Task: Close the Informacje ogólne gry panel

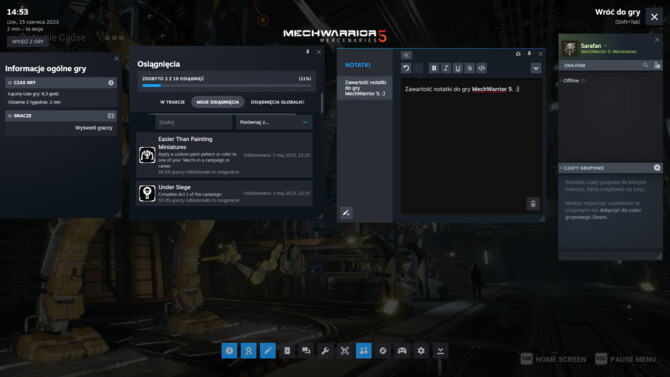Action: pos(116,59)
